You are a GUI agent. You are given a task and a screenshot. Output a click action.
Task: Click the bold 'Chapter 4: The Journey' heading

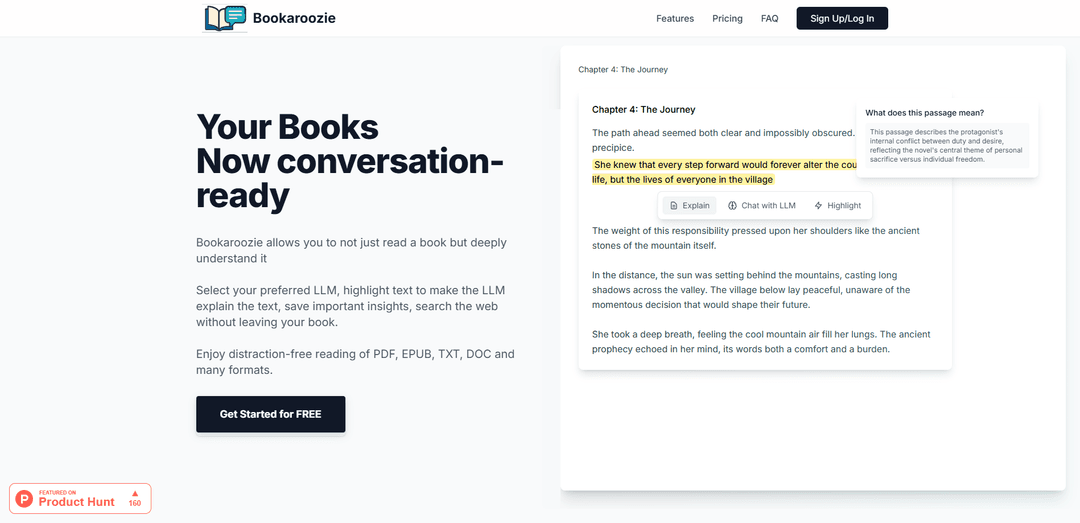pos(643,110)
